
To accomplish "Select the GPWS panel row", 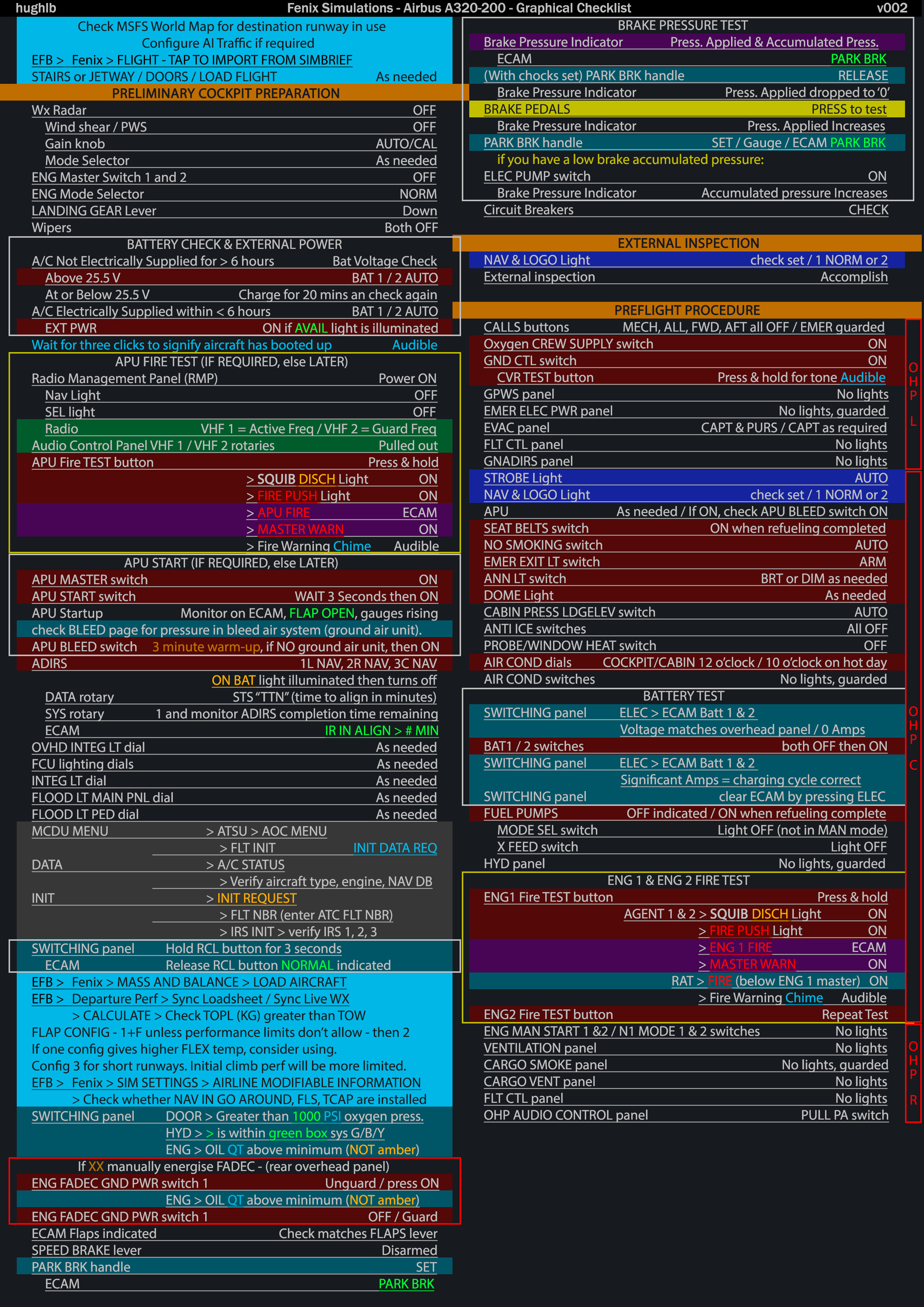I will pos(686,394).
